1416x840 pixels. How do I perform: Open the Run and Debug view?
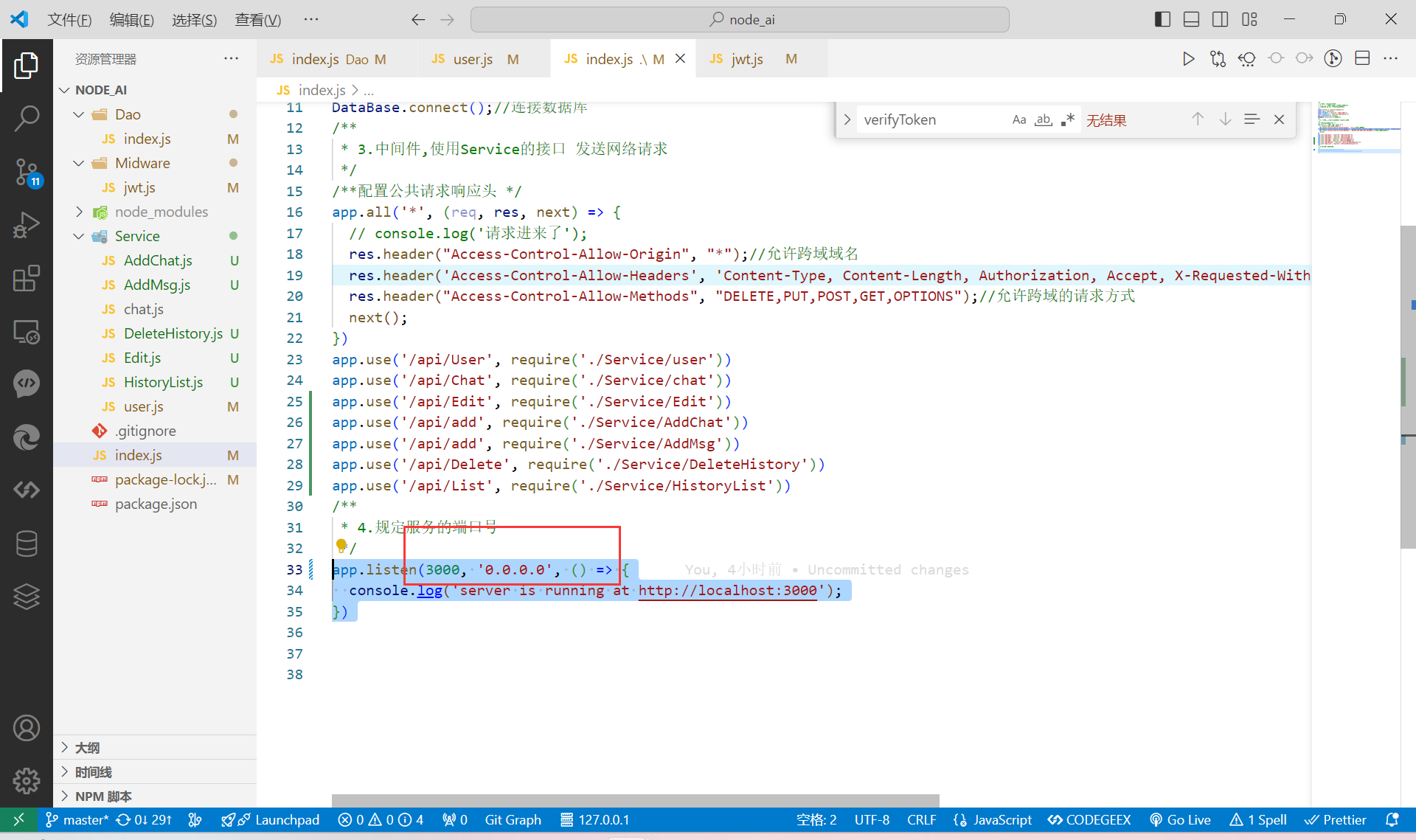pos(27,225)
